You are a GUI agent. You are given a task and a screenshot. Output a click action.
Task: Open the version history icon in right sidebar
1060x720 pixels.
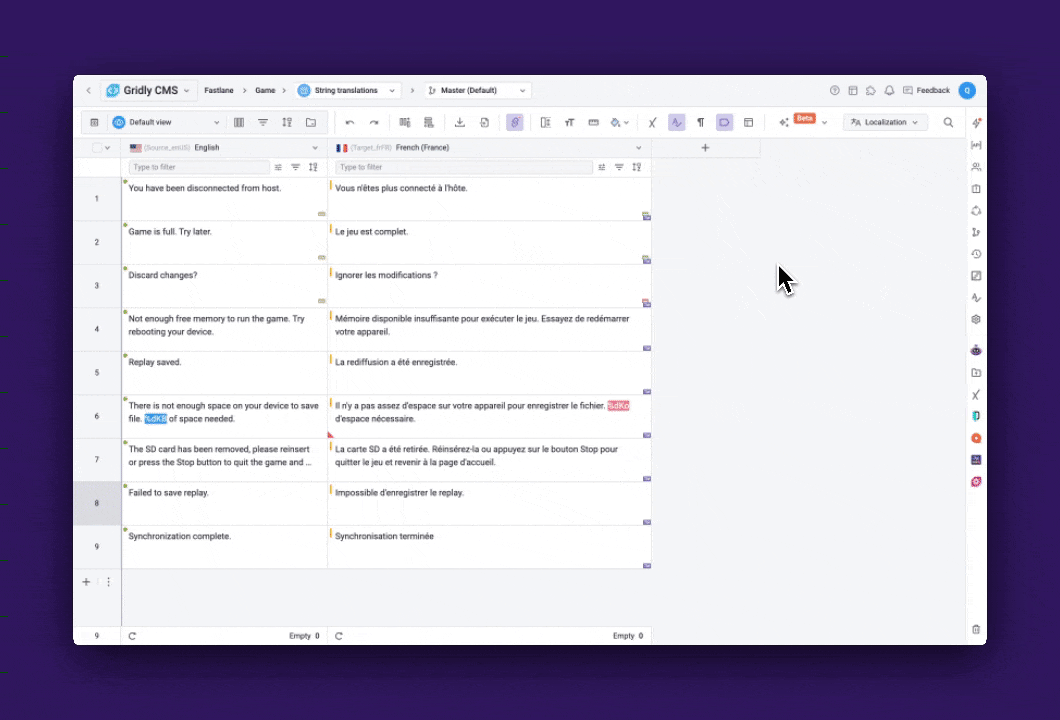976,254
